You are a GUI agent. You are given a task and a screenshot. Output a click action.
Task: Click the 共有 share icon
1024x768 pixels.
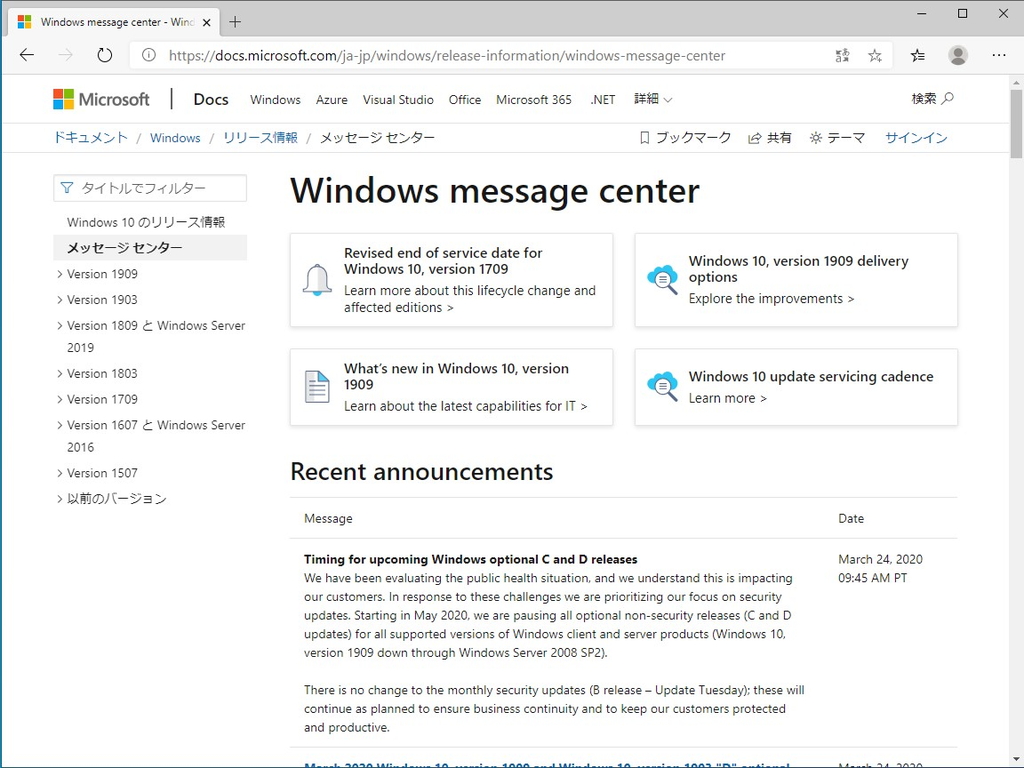[x=757, y=137]
